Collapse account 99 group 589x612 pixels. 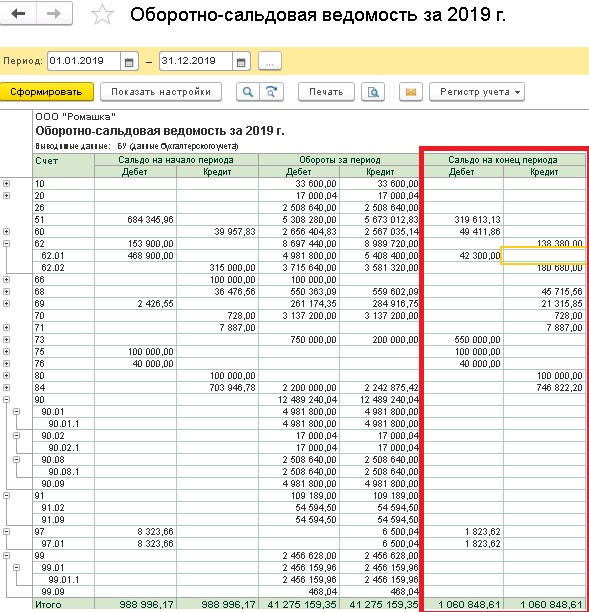(6, 555)
